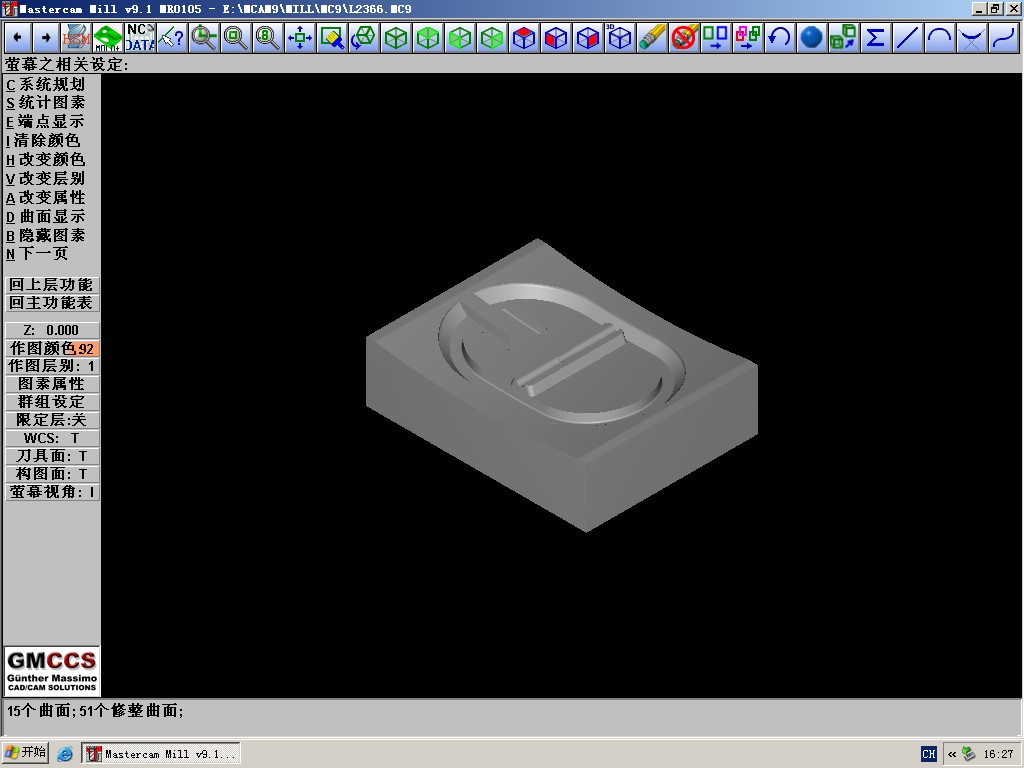
Task: Click the four-arrow fit screen icon
Action: point(300,38)
